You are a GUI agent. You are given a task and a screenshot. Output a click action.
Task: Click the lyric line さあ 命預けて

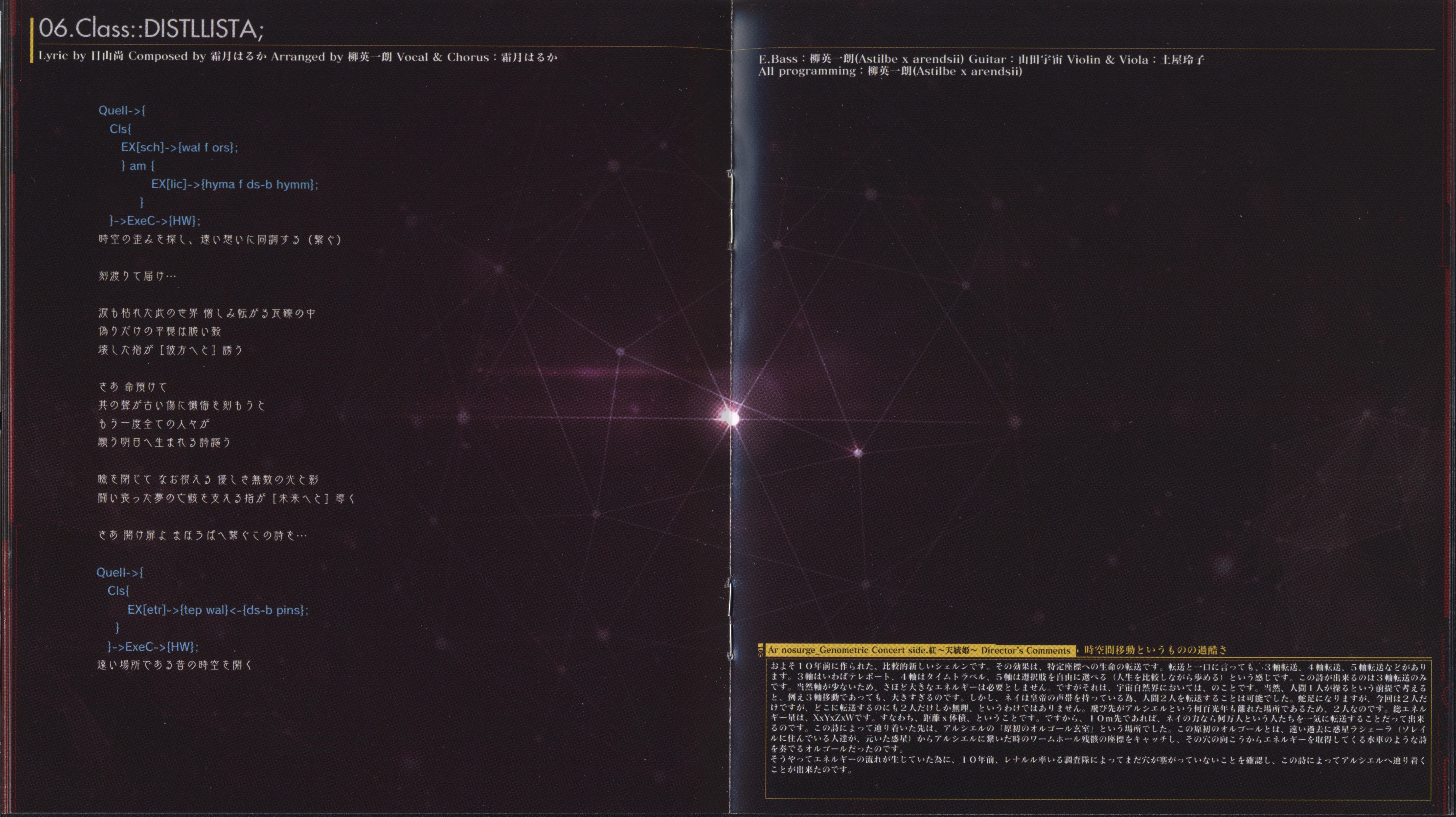(133, 387)
